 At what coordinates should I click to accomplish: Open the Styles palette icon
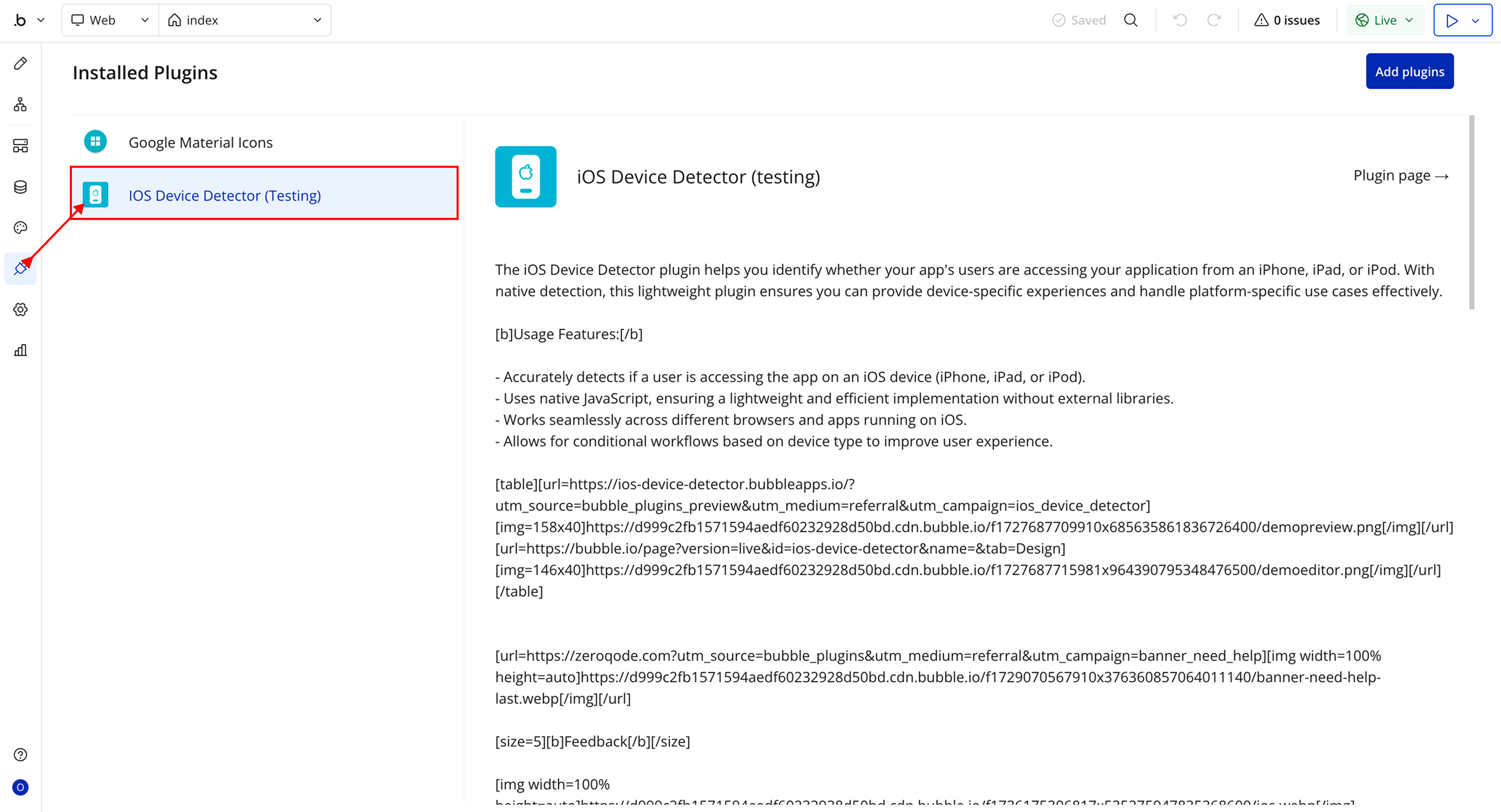pos(20,228)
